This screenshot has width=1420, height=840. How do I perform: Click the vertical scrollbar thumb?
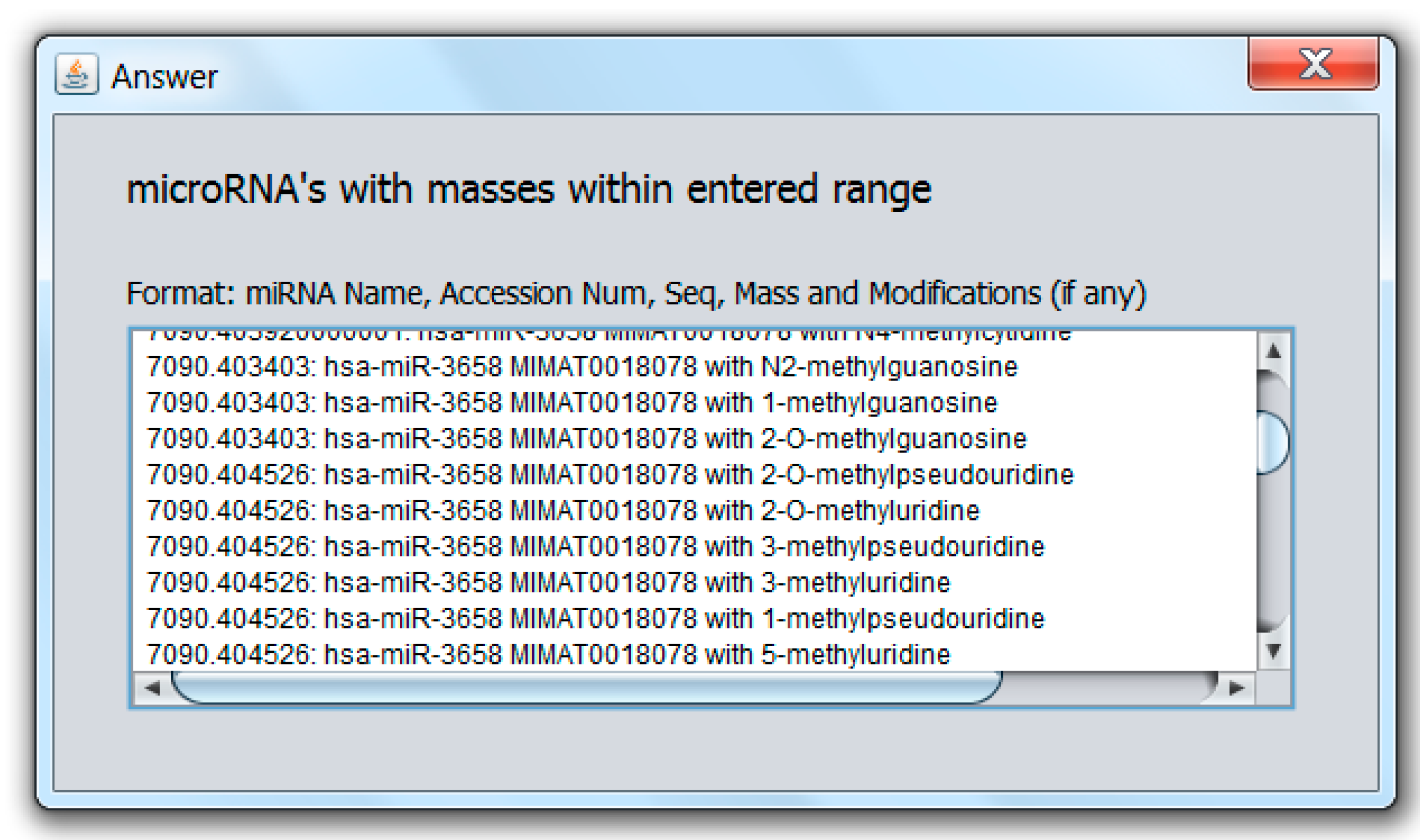pyautogui.click(x=1272, y=442)
